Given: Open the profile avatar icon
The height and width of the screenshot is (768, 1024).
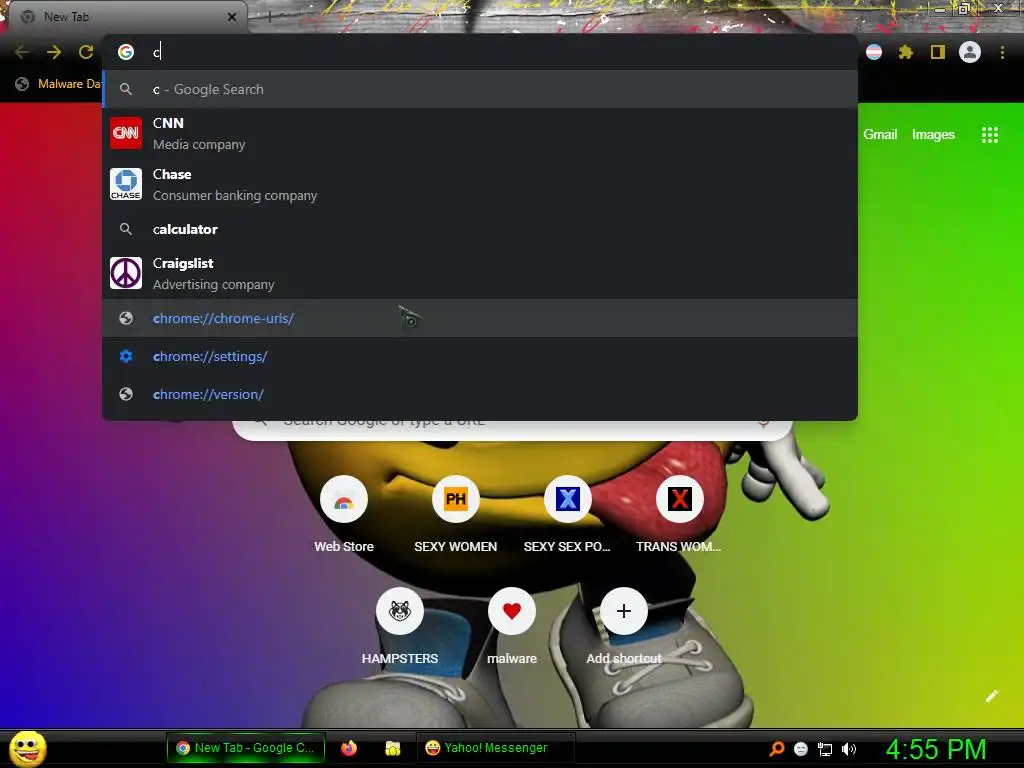Looking at the screenshot, I should (970, 52).
